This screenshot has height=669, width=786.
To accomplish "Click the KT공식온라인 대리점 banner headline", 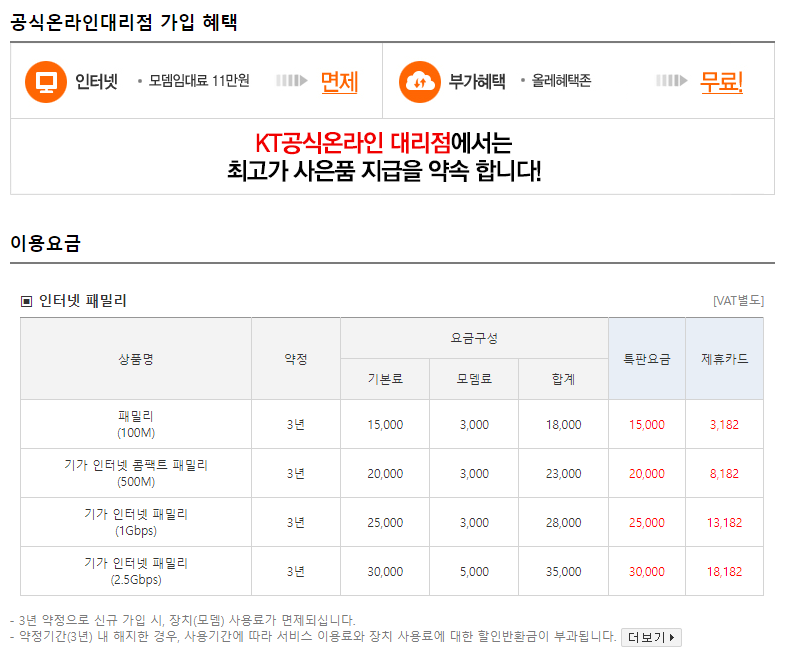I will point(383,143).
